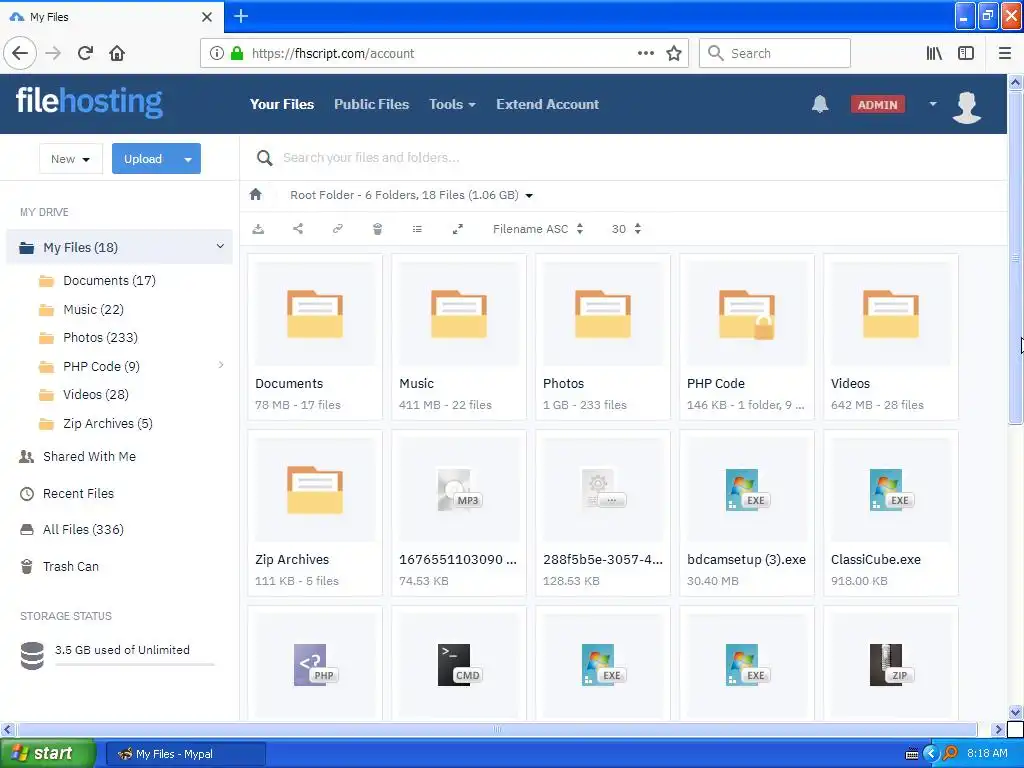Viewport: 1024px width, 768px height.
Task: Click the filehosting logo
Action: click(89, 103)
